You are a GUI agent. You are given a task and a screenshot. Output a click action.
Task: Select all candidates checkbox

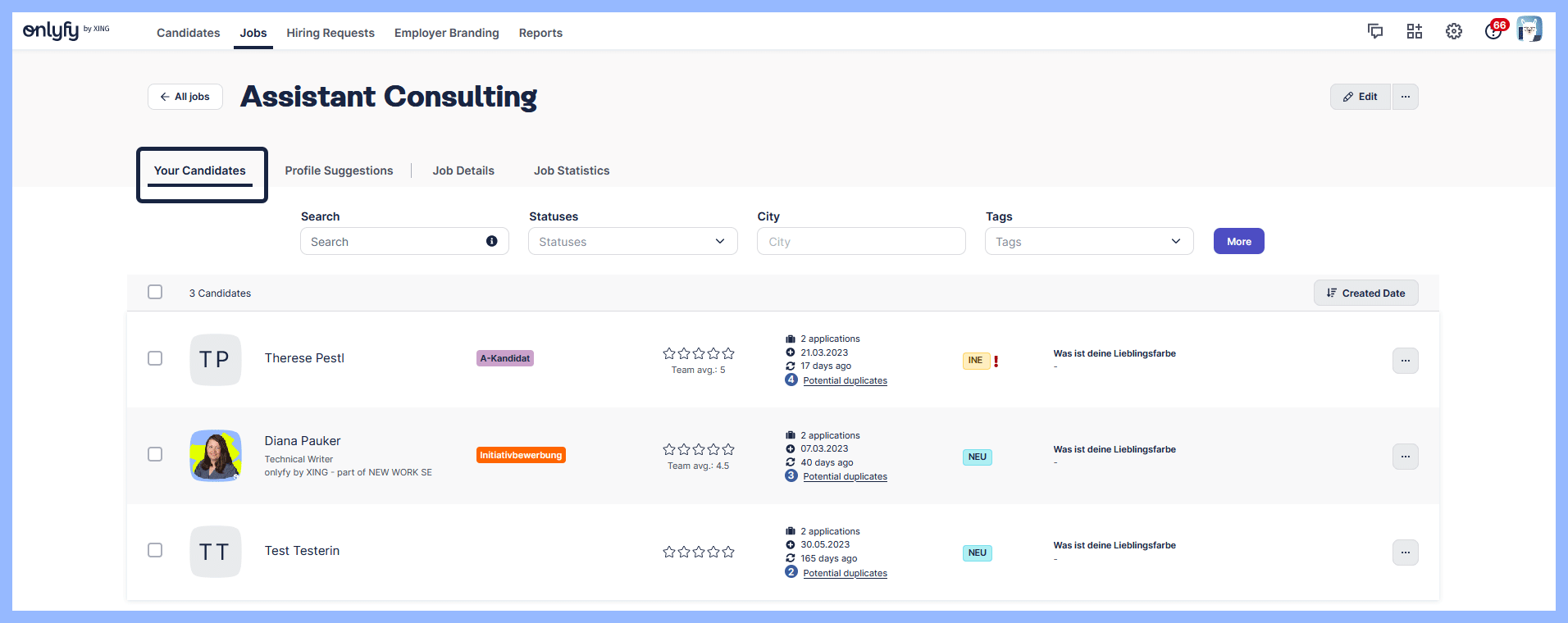tap(155, 293)
